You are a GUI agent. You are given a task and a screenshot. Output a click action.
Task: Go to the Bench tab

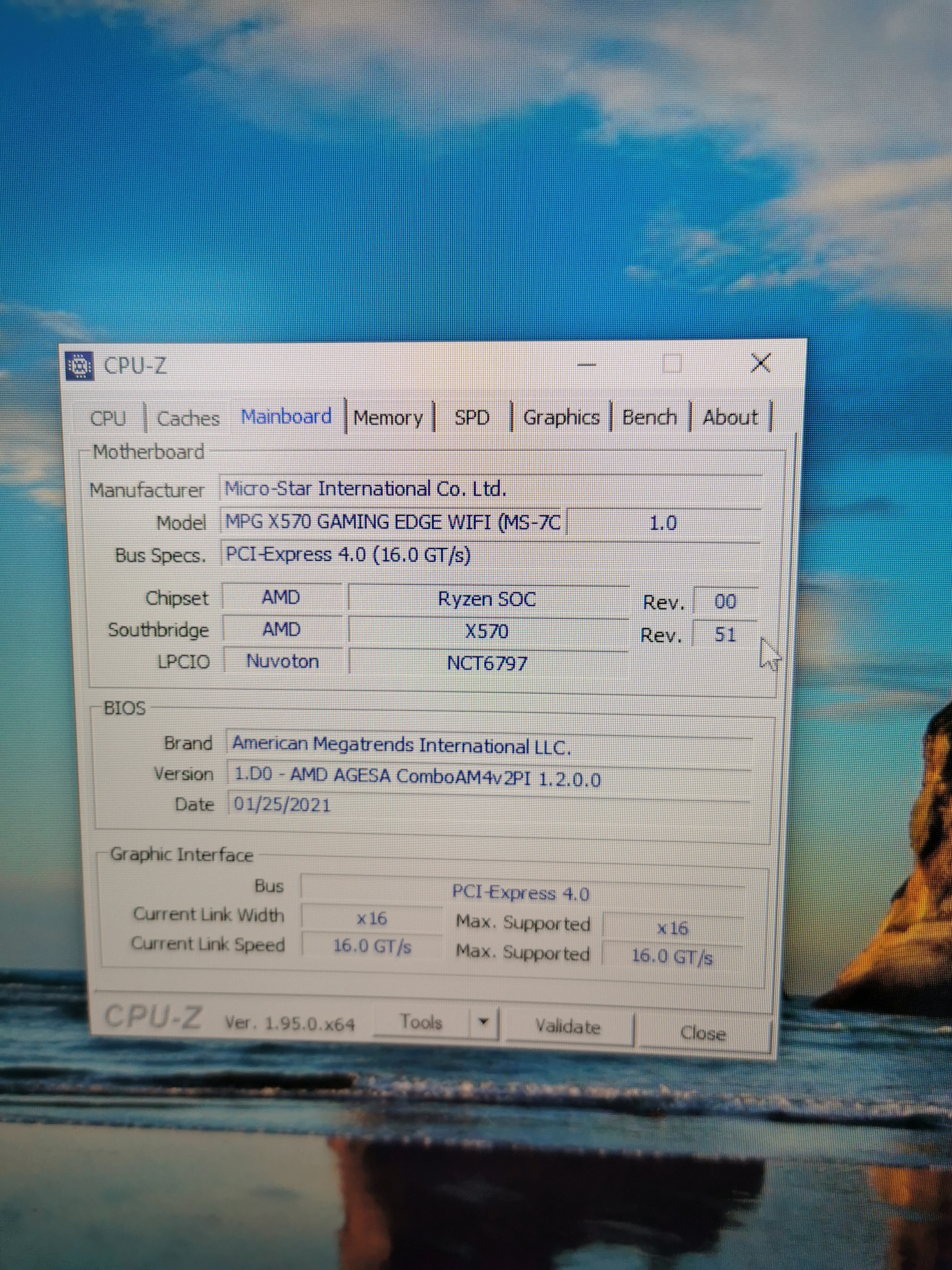[x=650, y=417]
